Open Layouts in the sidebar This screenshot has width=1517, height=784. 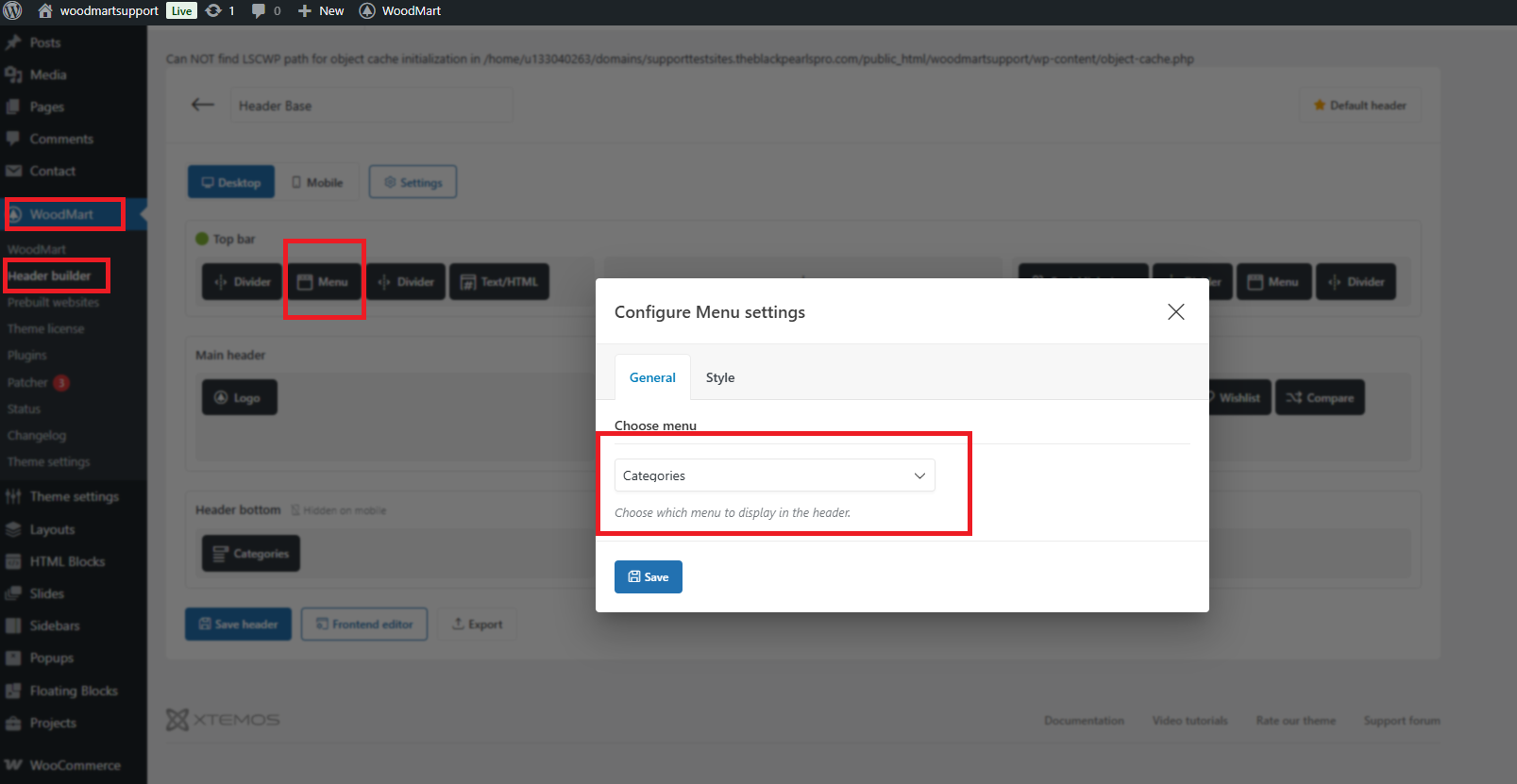(x=52, y=529)
